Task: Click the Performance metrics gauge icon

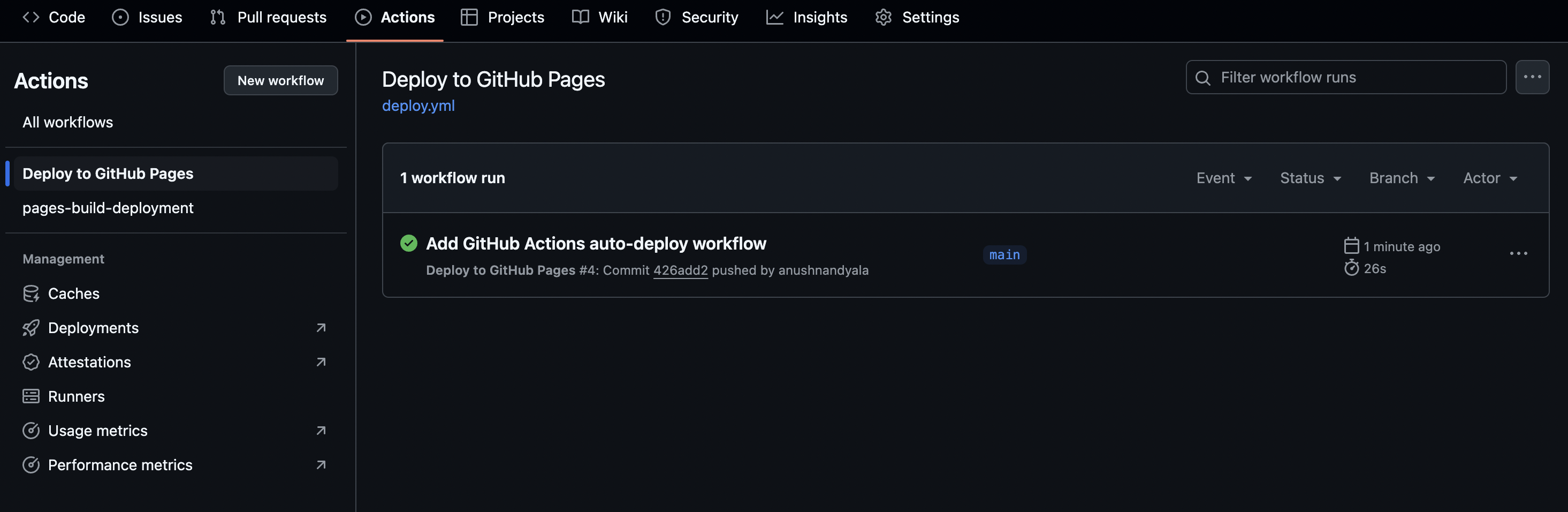Action: click(x=31, y=464)
